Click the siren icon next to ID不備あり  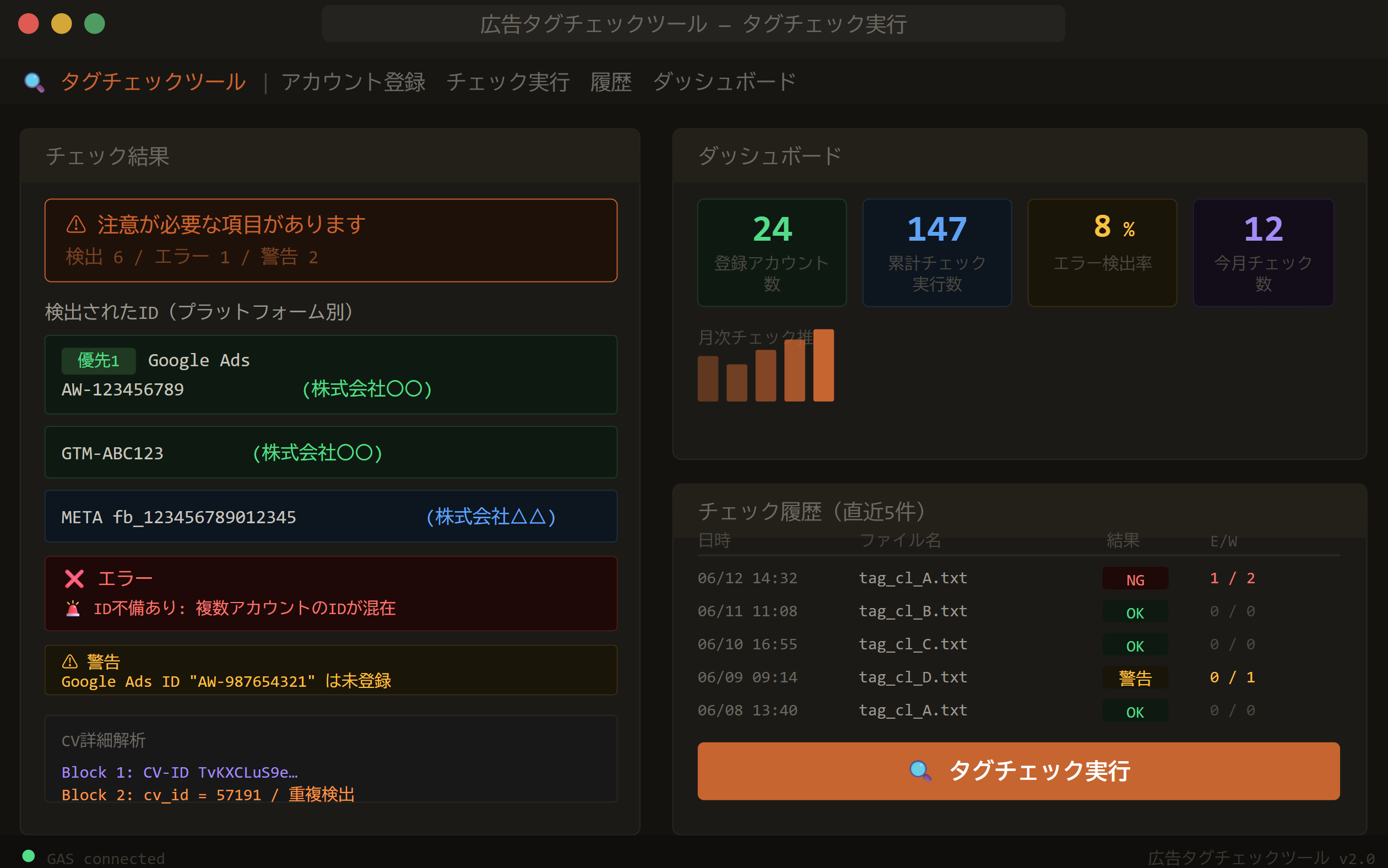tap(73, 608)
